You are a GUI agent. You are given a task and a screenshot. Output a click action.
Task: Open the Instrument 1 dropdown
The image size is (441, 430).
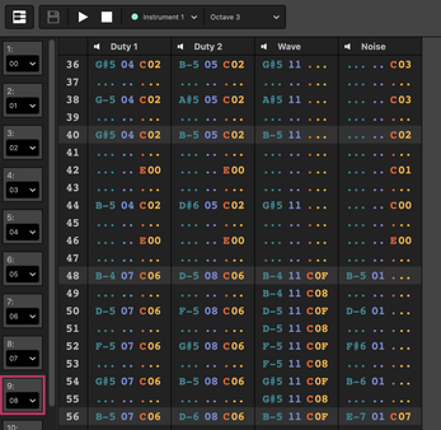tap(164, 17)
